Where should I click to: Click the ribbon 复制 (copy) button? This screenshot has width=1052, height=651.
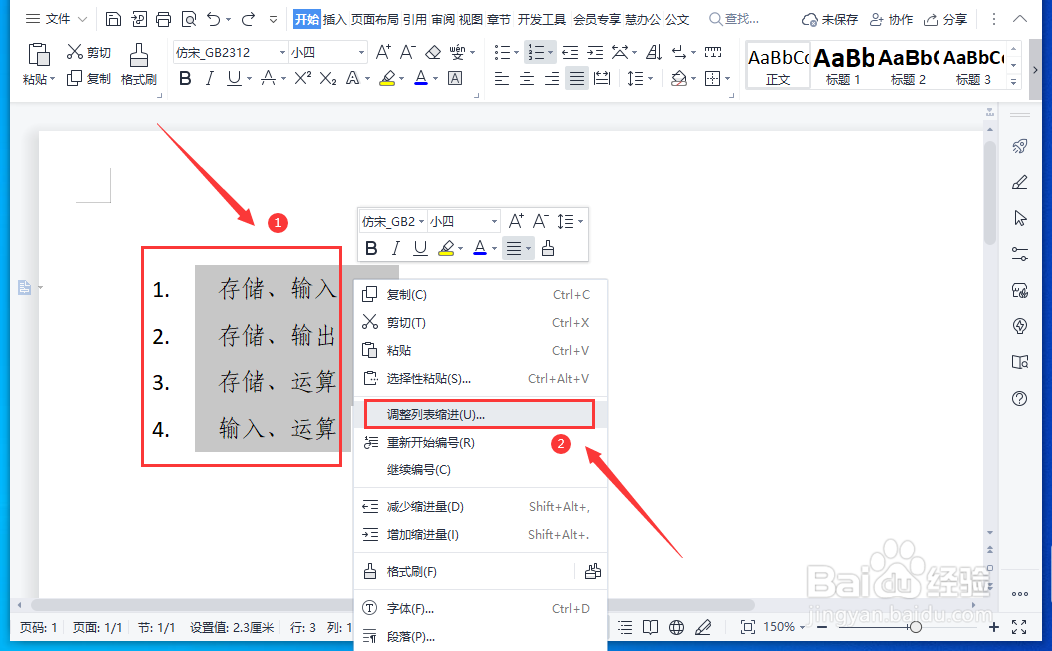[x=89, y=79]
